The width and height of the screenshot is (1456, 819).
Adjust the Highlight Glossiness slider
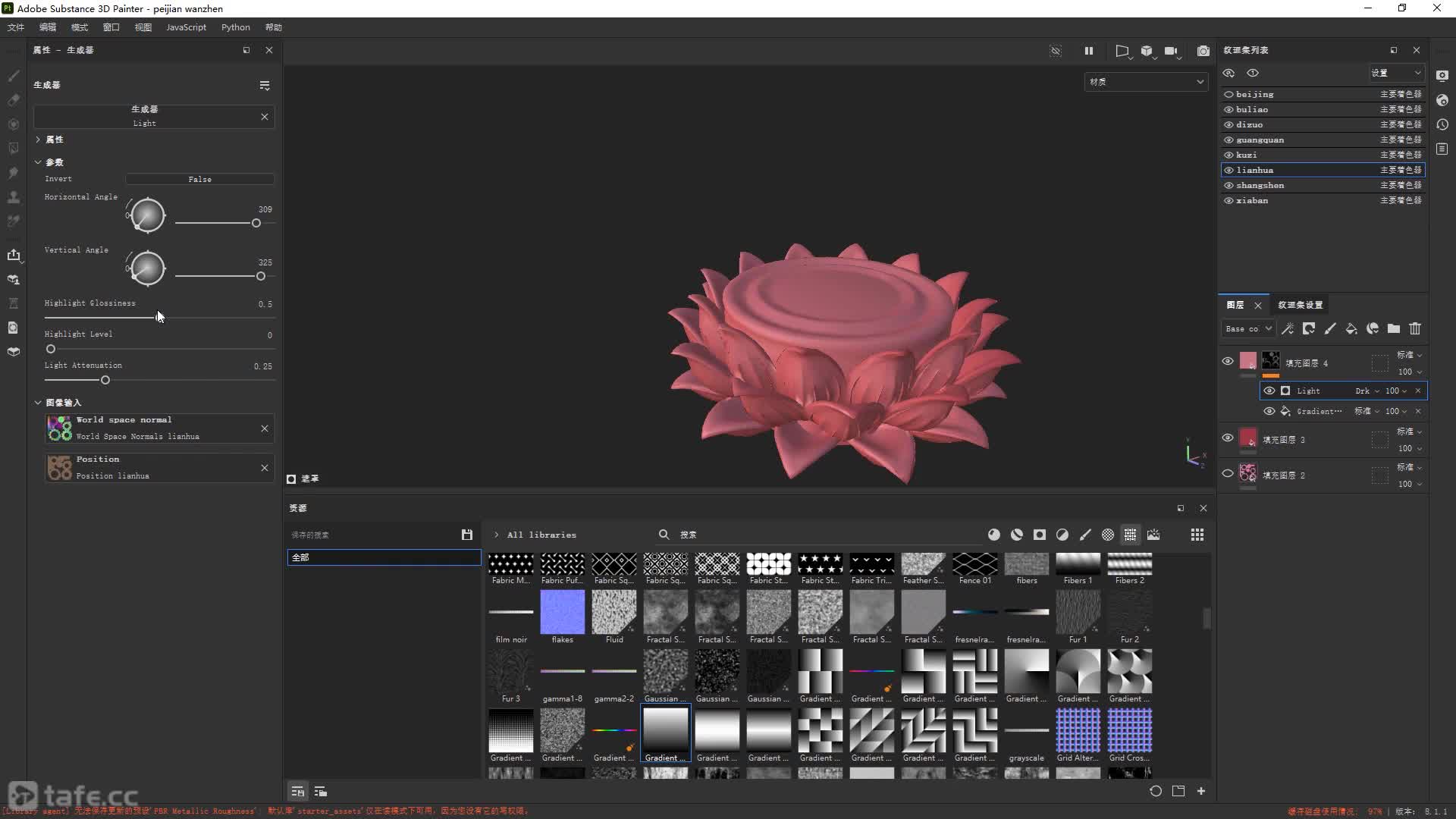coord(159,317)
